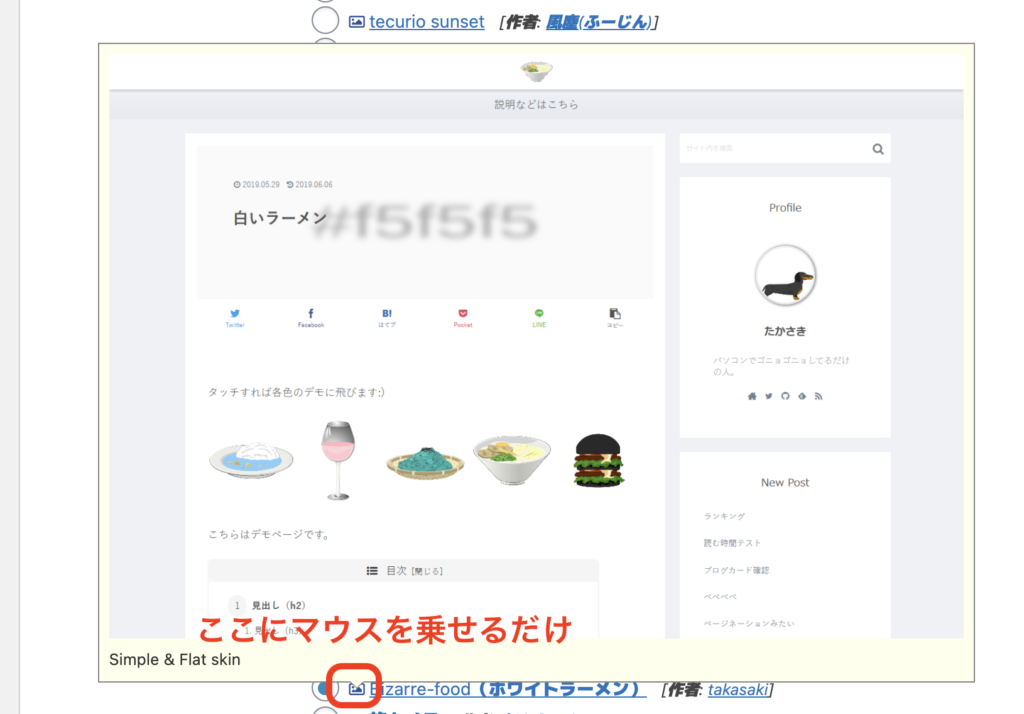
Task: Open the takasaki author link
Action: click(x=738, y=689)
